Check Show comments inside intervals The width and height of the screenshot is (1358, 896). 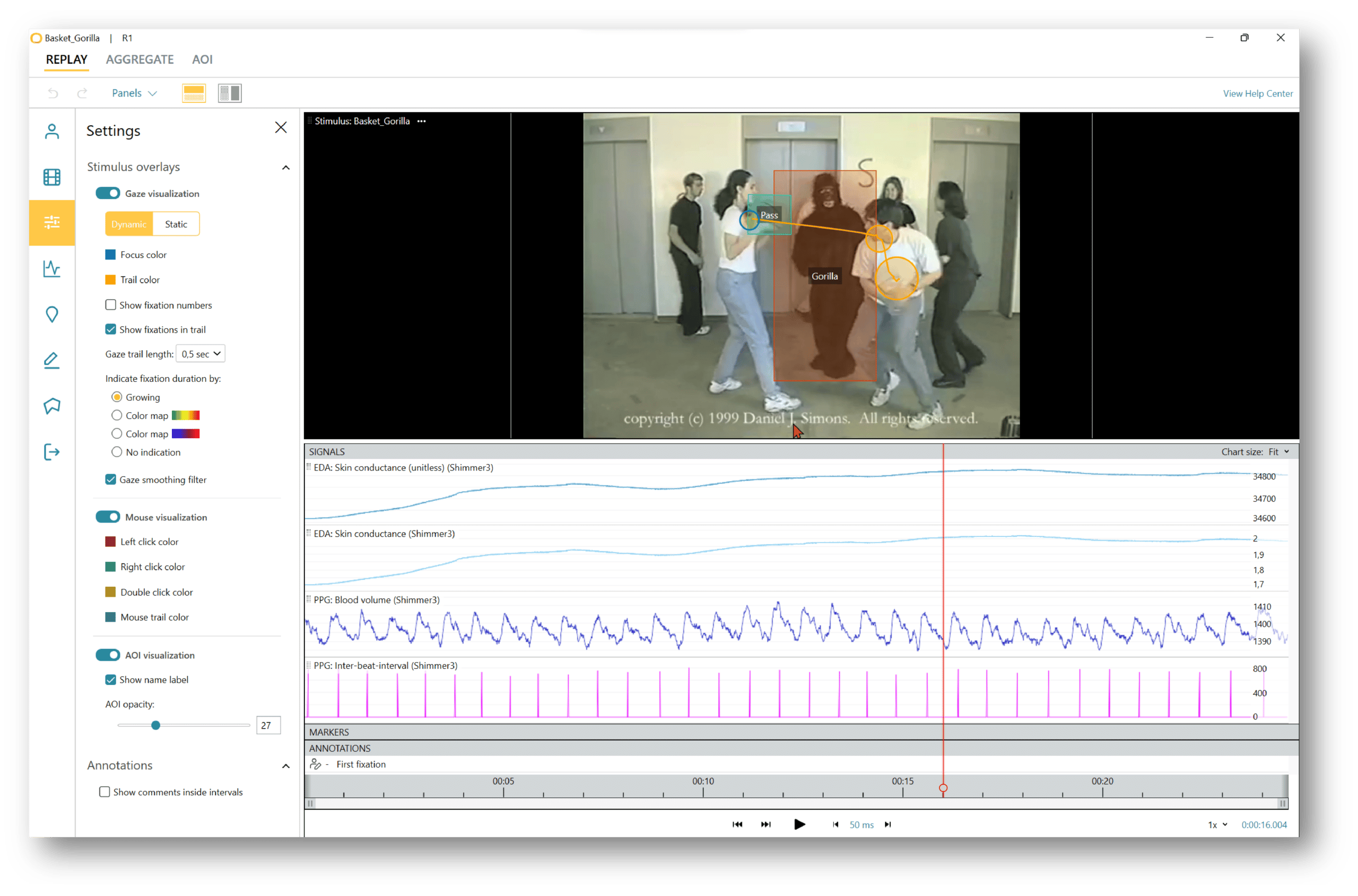(105, 792)
